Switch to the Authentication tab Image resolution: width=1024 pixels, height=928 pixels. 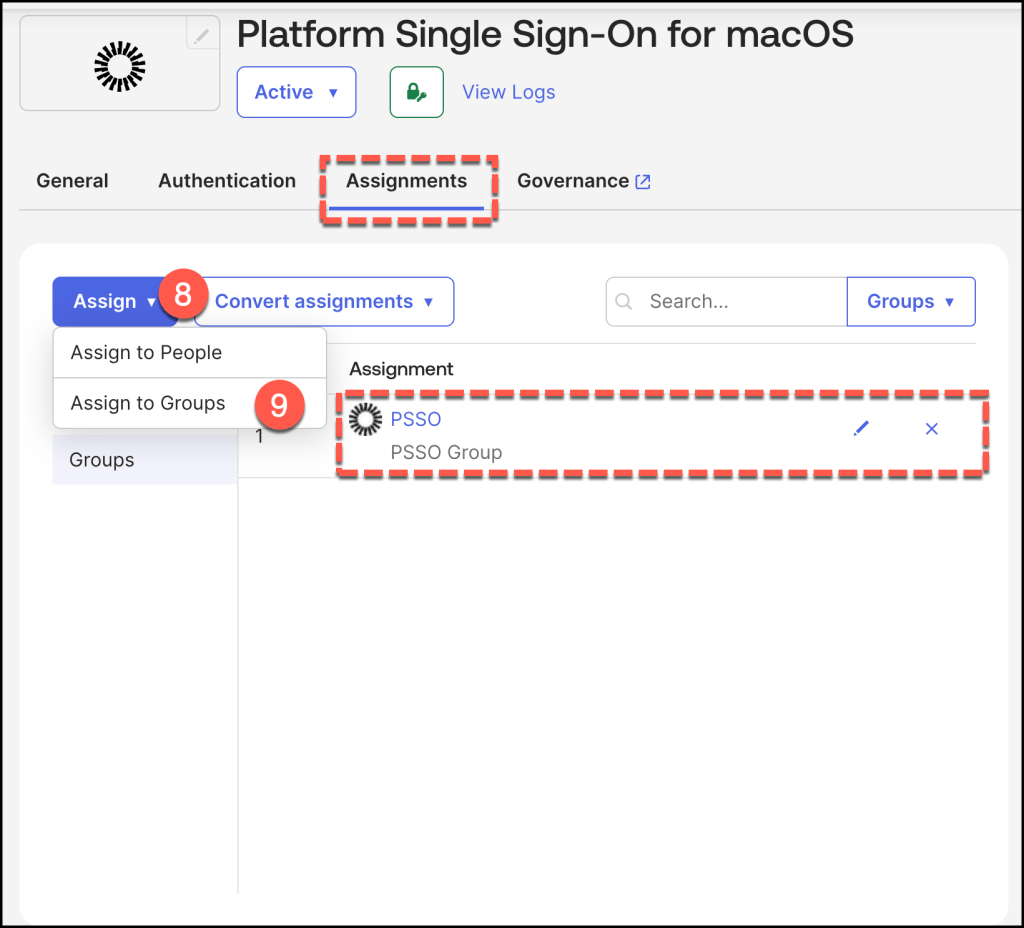[227, 181]
